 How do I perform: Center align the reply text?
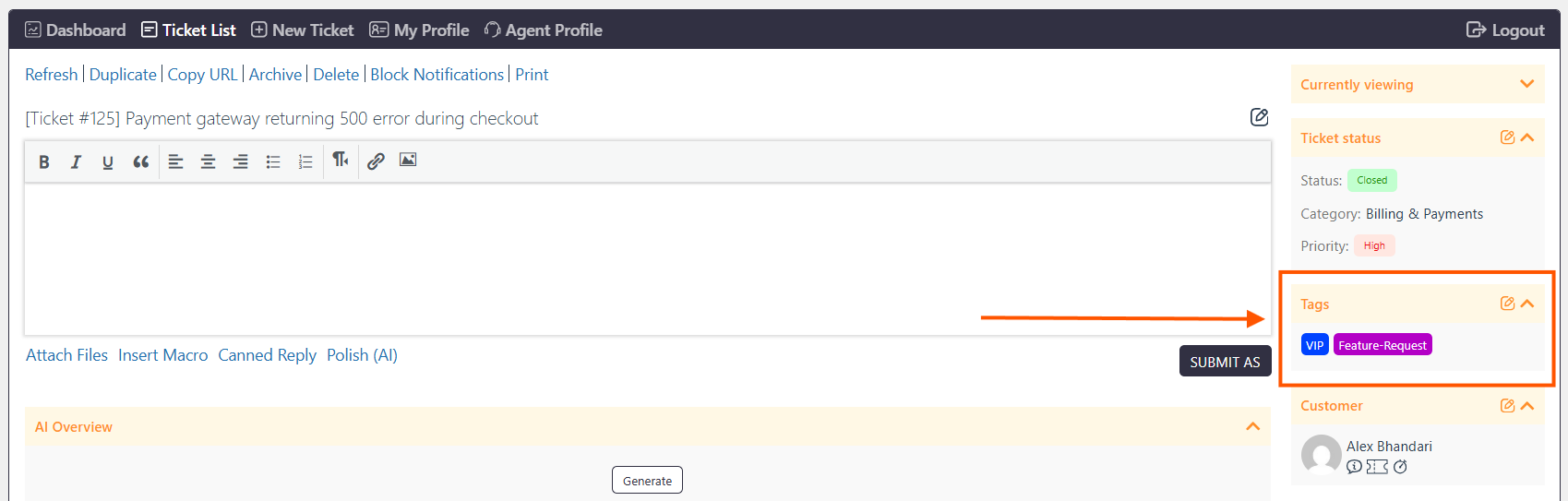pos(209,161)
